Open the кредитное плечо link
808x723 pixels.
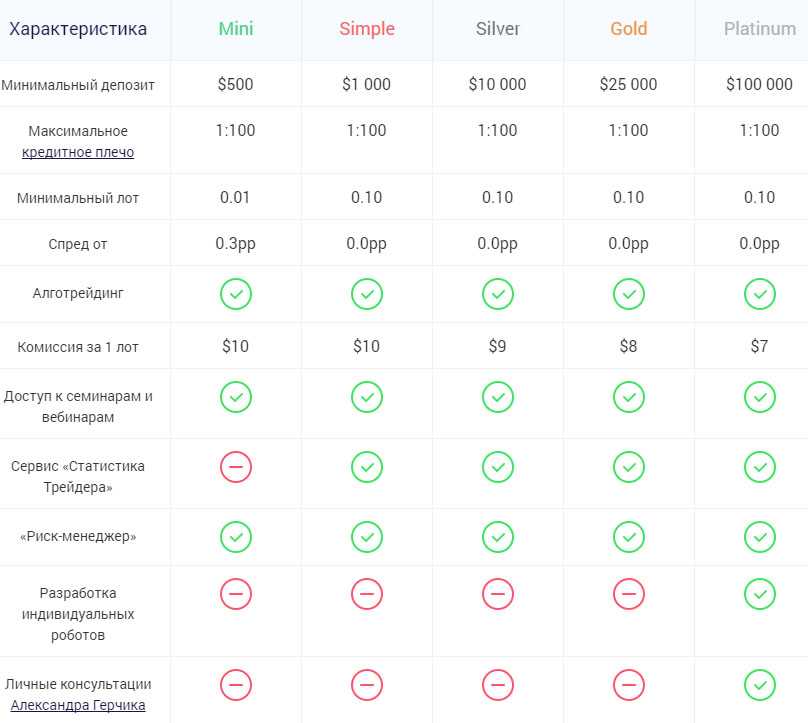(x=78, y=152)
